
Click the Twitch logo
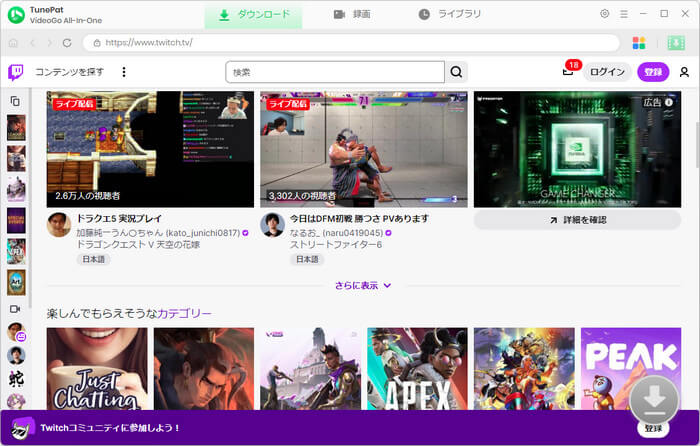coord(16,72)
